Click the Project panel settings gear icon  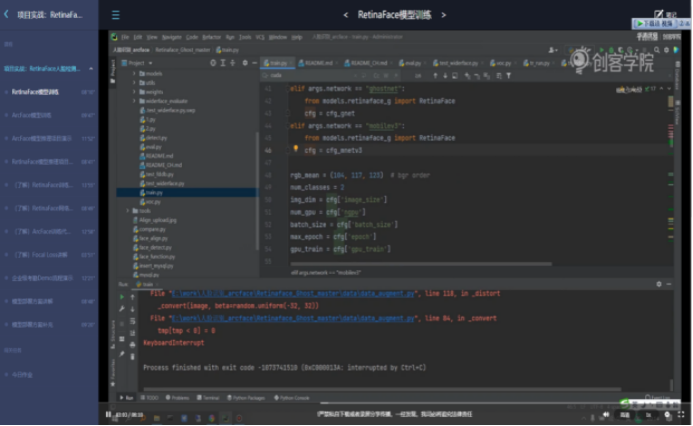point(245,62)
